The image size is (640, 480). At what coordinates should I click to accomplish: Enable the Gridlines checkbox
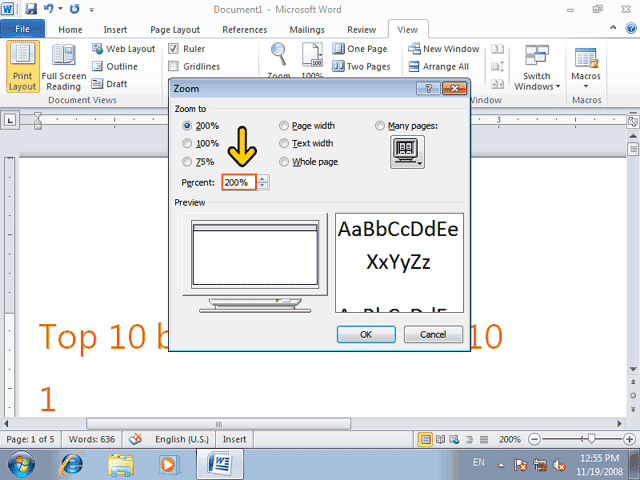(173, 66)
